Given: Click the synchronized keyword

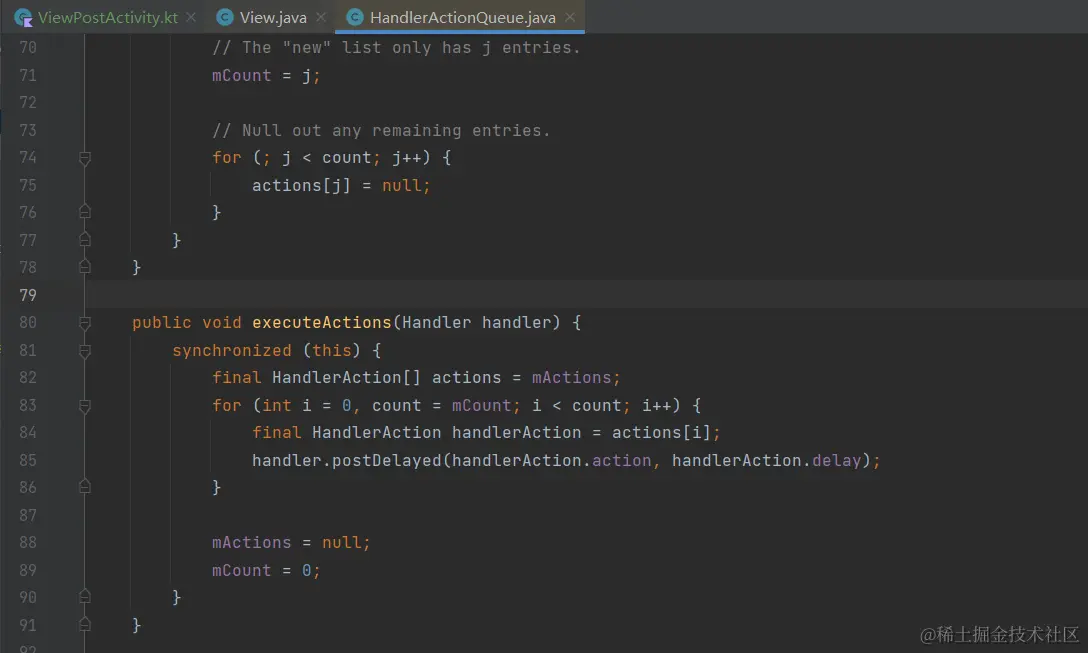Looking at the screenshot, I should [232, 350].
